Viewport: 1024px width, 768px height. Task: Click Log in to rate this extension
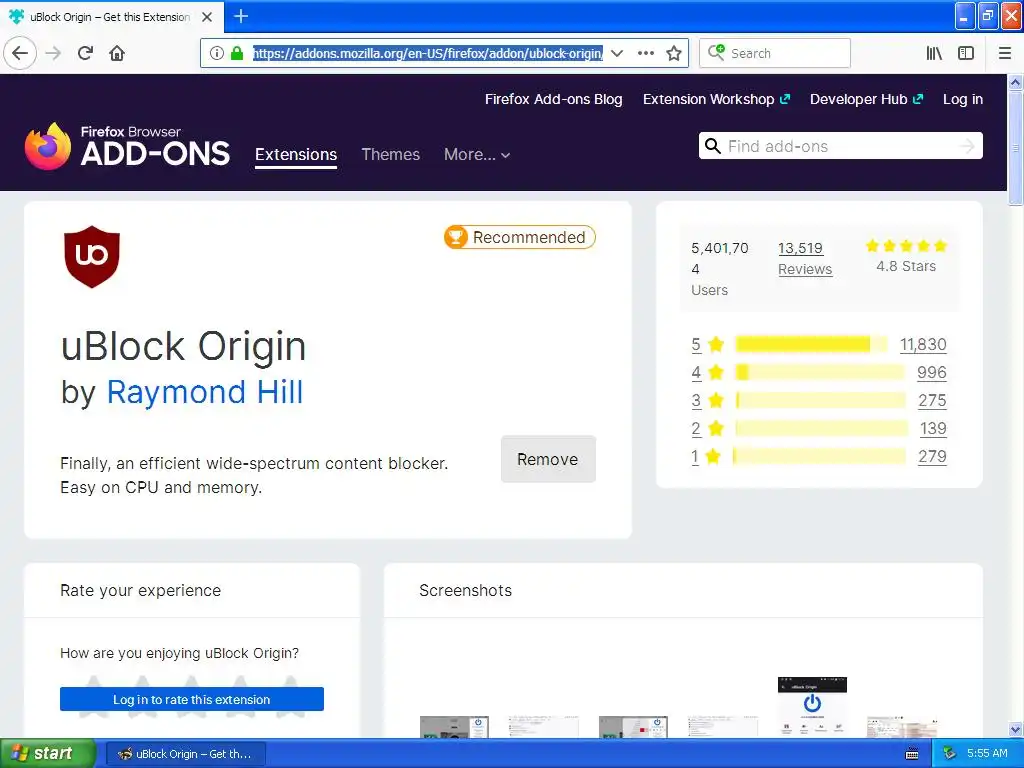tap(191, 699)
